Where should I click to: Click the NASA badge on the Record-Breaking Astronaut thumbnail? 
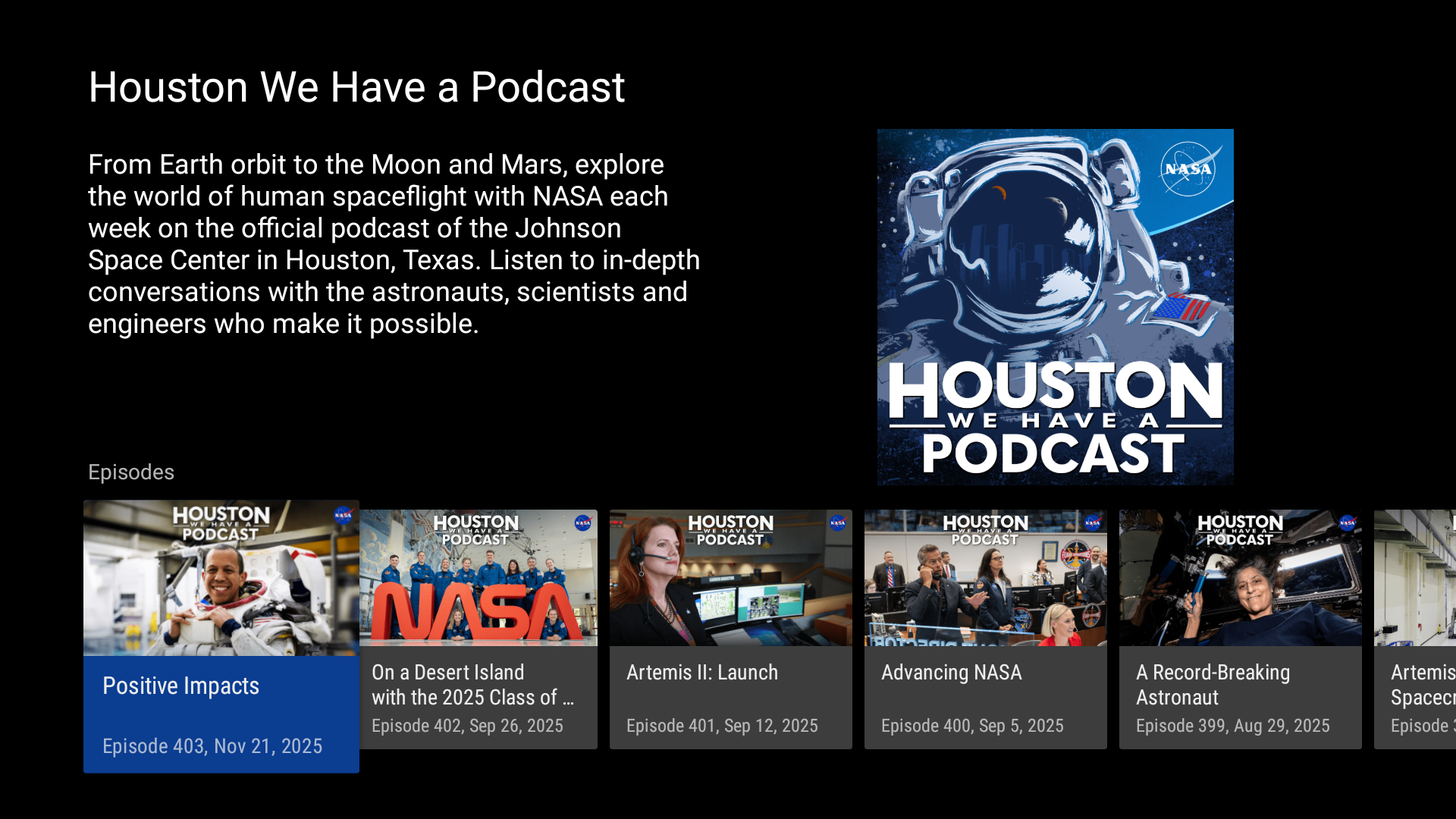point(1348,523)
